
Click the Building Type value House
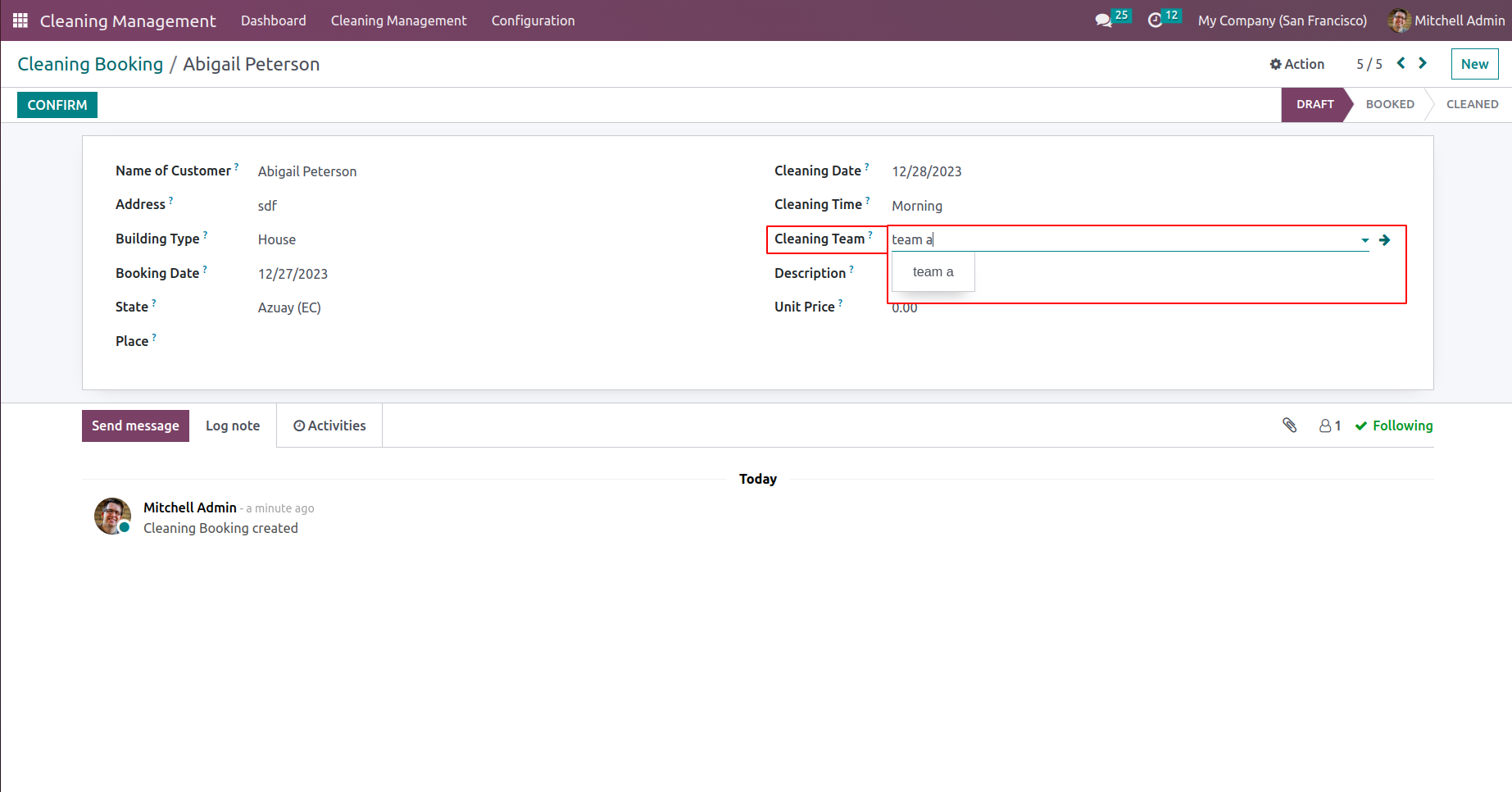click(x=277, y=239)
